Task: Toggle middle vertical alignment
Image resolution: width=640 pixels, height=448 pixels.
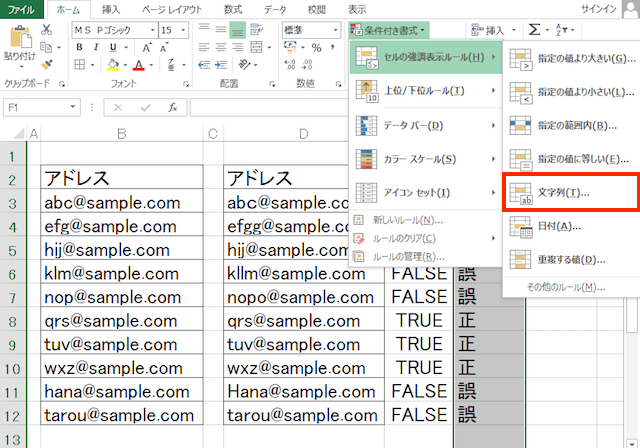Action: click(221, 29)
